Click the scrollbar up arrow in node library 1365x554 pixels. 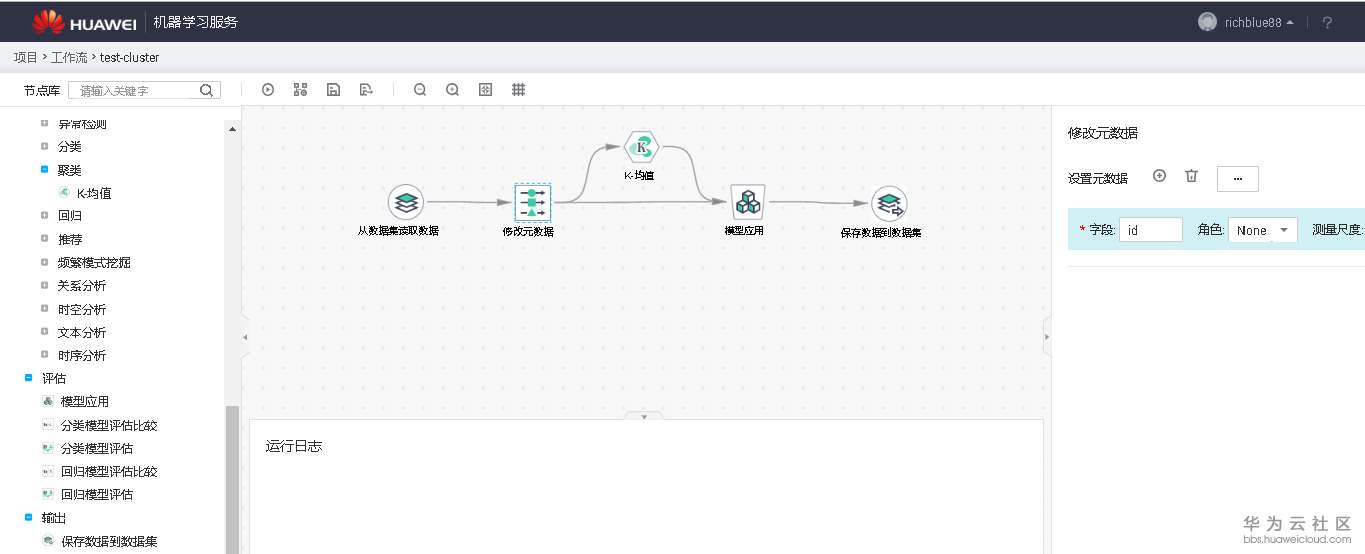[232, 129]
